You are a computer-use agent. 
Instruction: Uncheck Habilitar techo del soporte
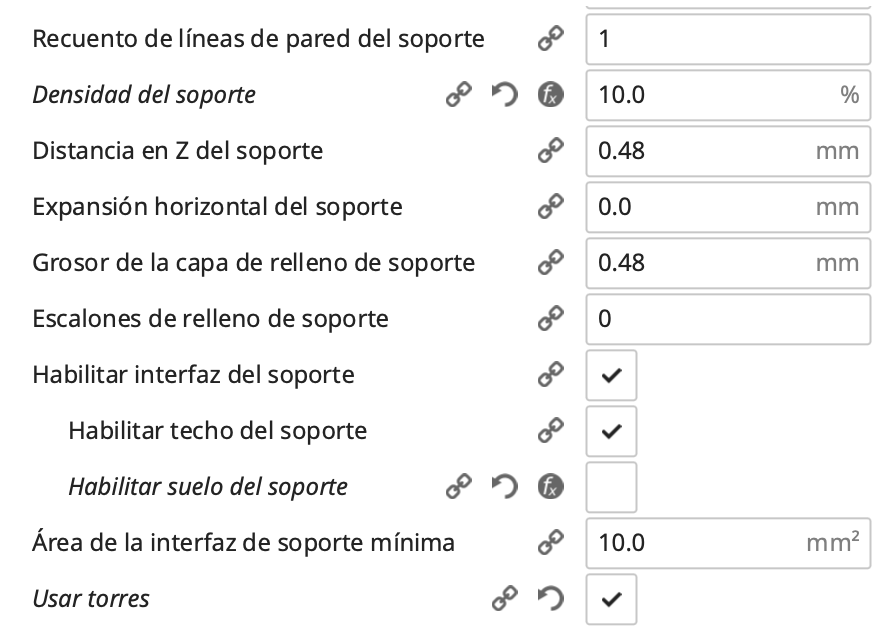pos(611,431)
